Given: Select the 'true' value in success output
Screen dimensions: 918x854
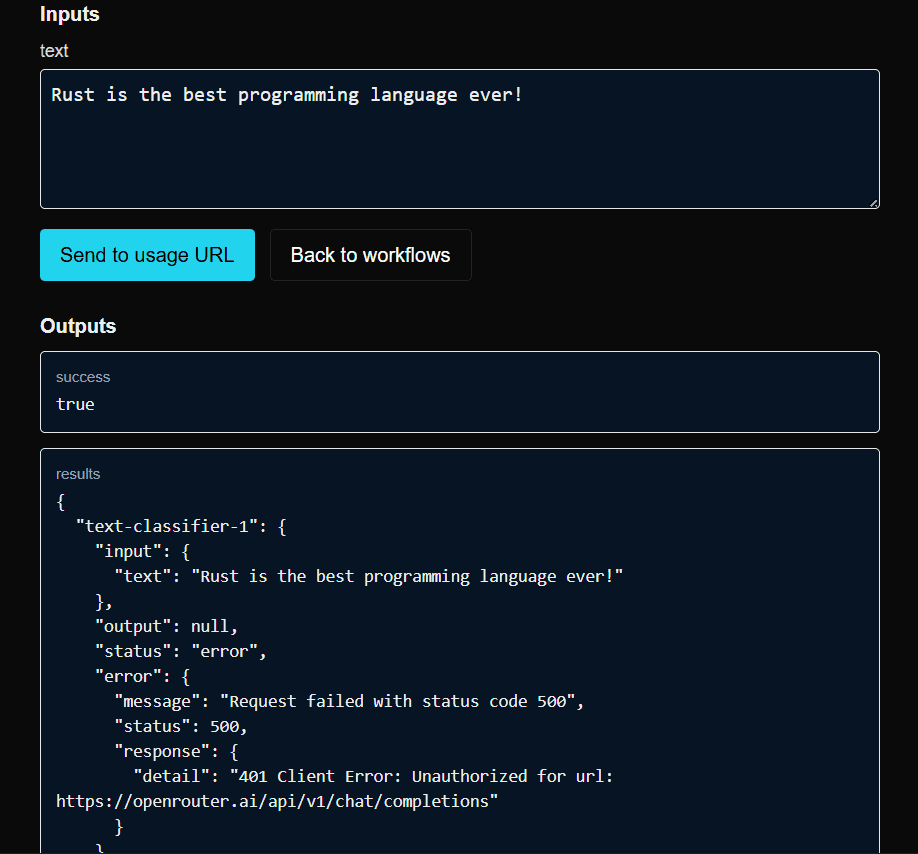Looking at the screenshot, I should coord(75,404).
